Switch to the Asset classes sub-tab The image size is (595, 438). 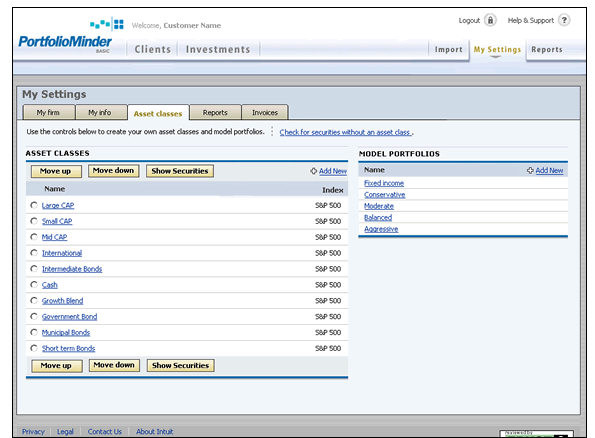coord(158,113)
